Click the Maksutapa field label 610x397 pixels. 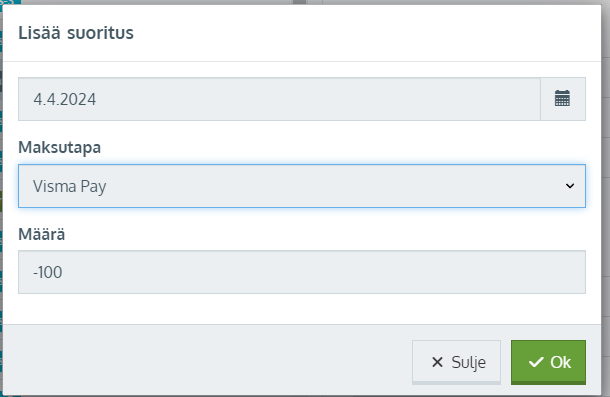pos(60,148)
